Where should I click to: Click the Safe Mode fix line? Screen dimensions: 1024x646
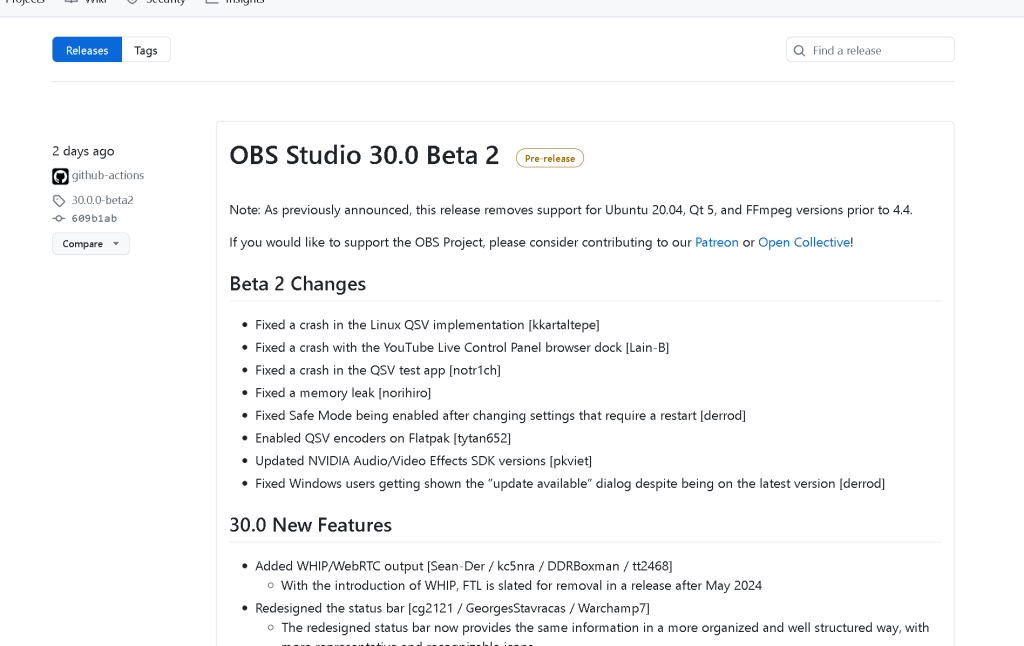(500, 415)
